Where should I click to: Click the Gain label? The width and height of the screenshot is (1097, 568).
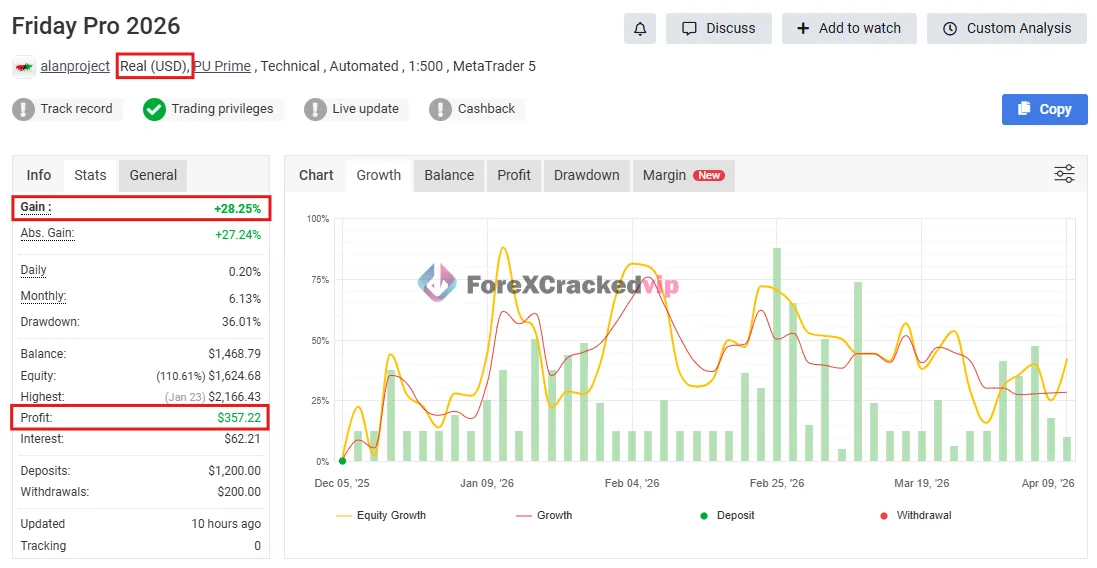point(36,207)
